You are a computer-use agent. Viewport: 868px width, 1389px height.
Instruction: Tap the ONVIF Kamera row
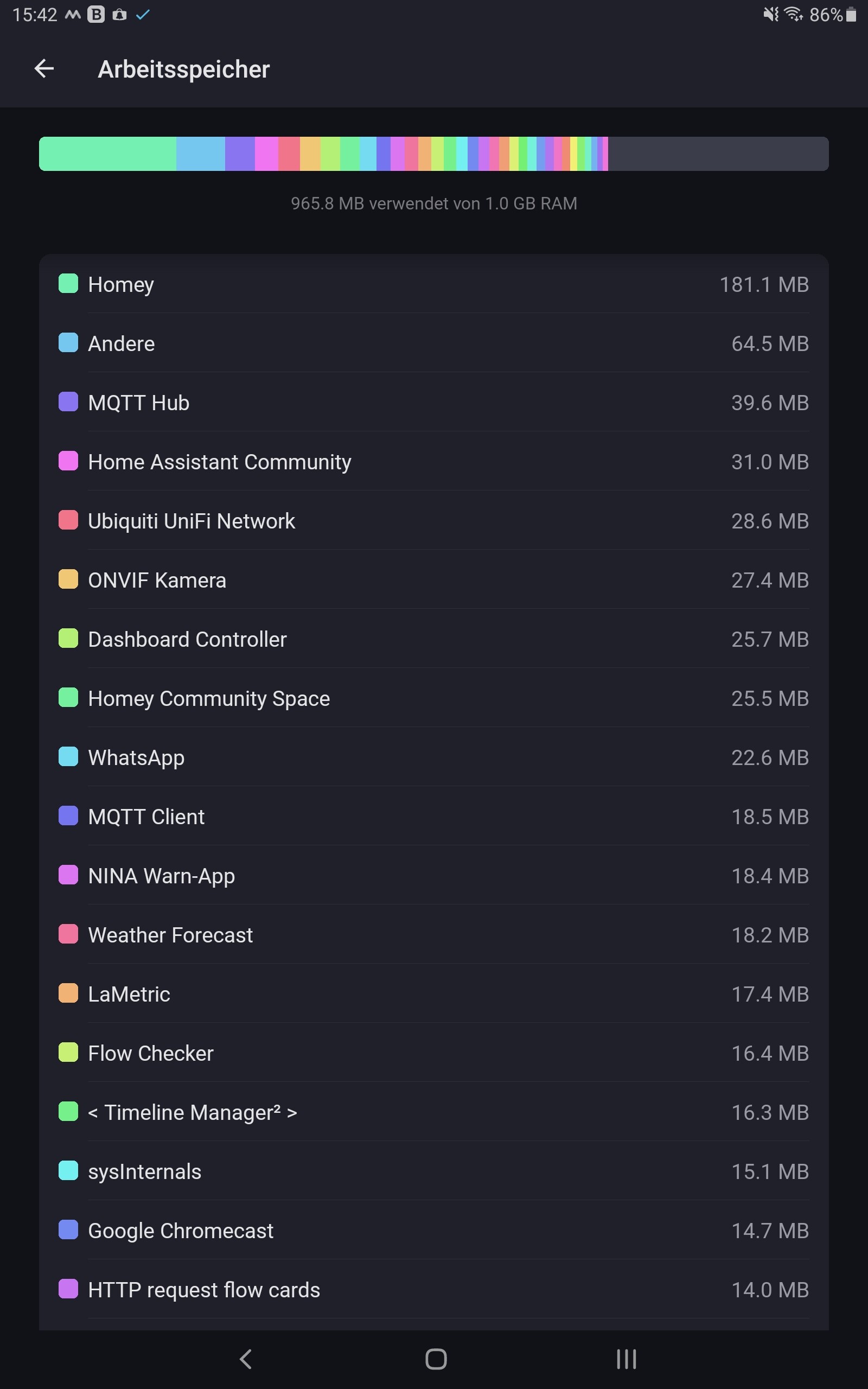coord(433,580)
